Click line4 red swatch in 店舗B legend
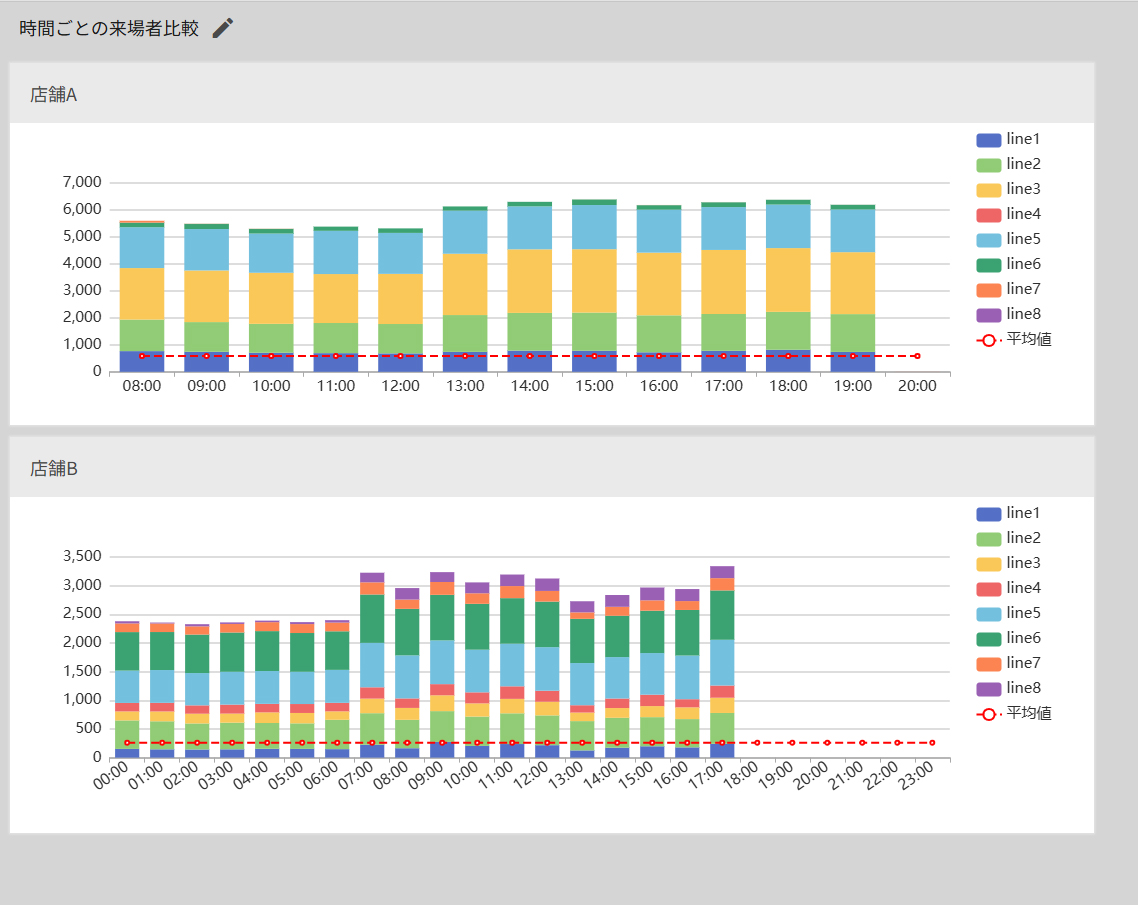1138x905 pixels. click(x=988, y=589)
